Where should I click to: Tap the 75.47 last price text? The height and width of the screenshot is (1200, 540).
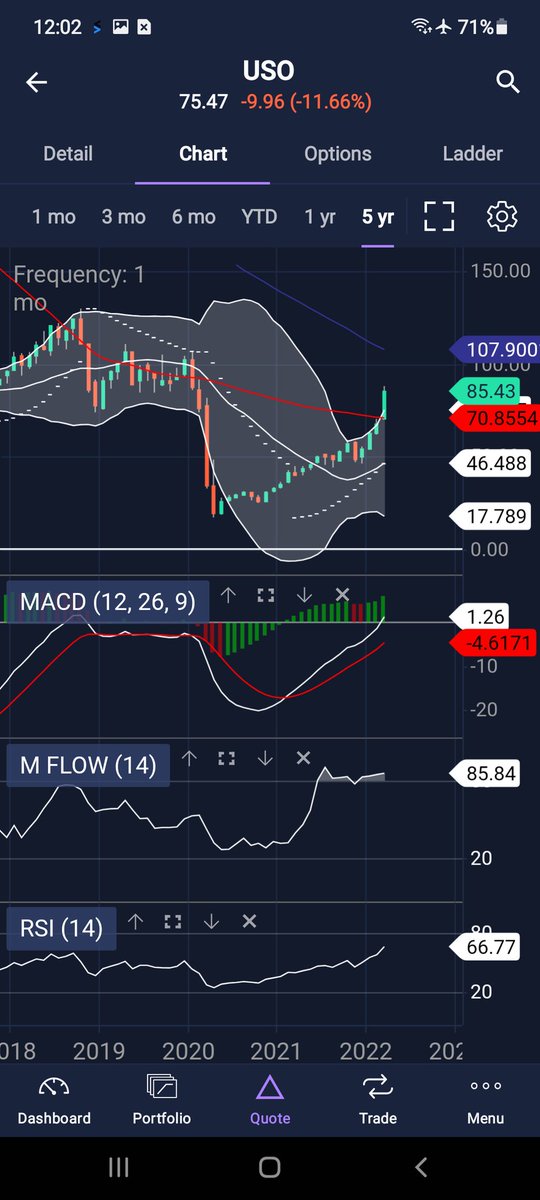[203, 102]
